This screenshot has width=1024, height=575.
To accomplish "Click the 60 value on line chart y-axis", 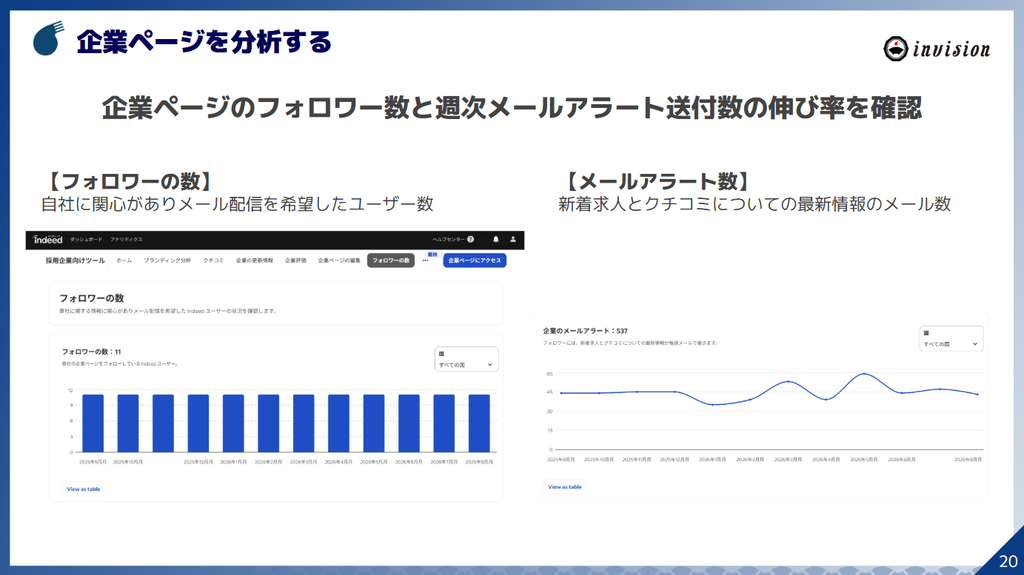I will click(549, 374).
